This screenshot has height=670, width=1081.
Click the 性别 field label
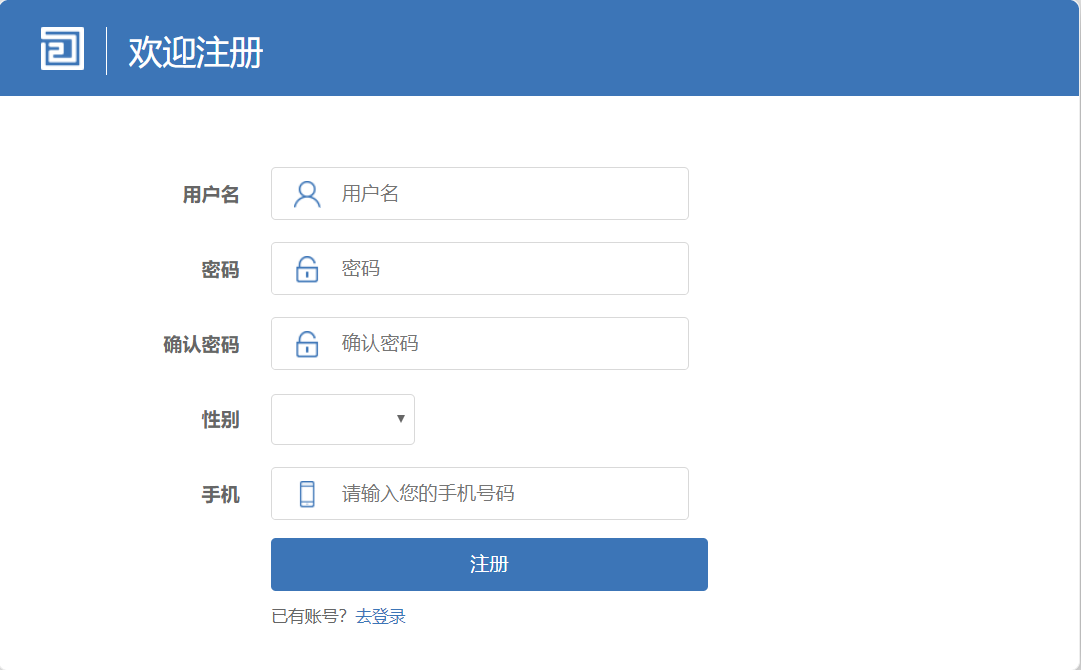pyautogui.click(x=220, y=420)
